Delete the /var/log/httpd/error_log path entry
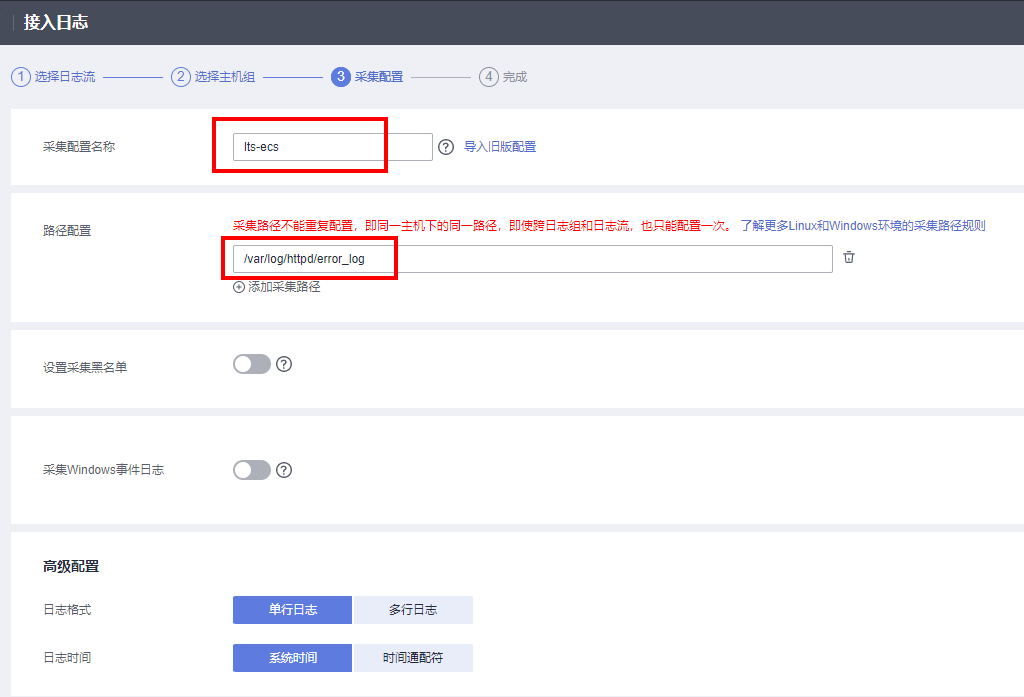The height and width of the screenshot is (697, 1024). pyautogui.click(x=849, y=258)
